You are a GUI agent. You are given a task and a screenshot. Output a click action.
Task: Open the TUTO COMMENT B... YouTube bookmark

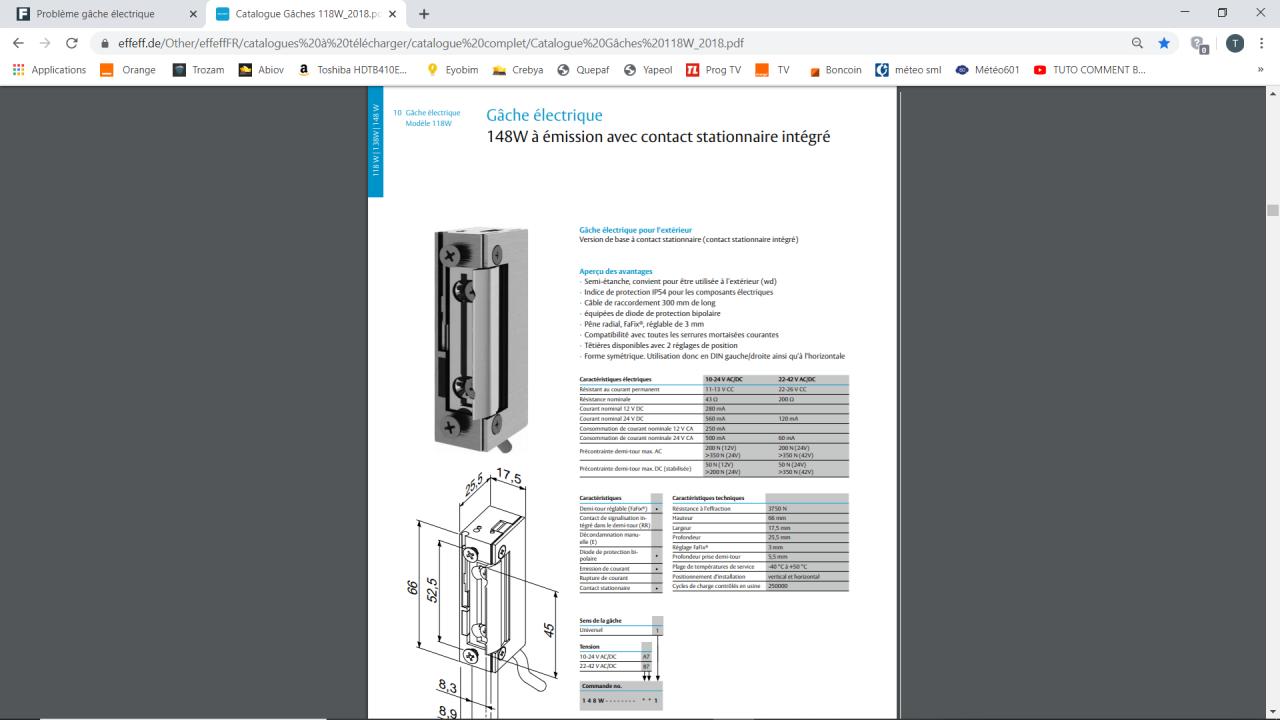[1089, 70]
